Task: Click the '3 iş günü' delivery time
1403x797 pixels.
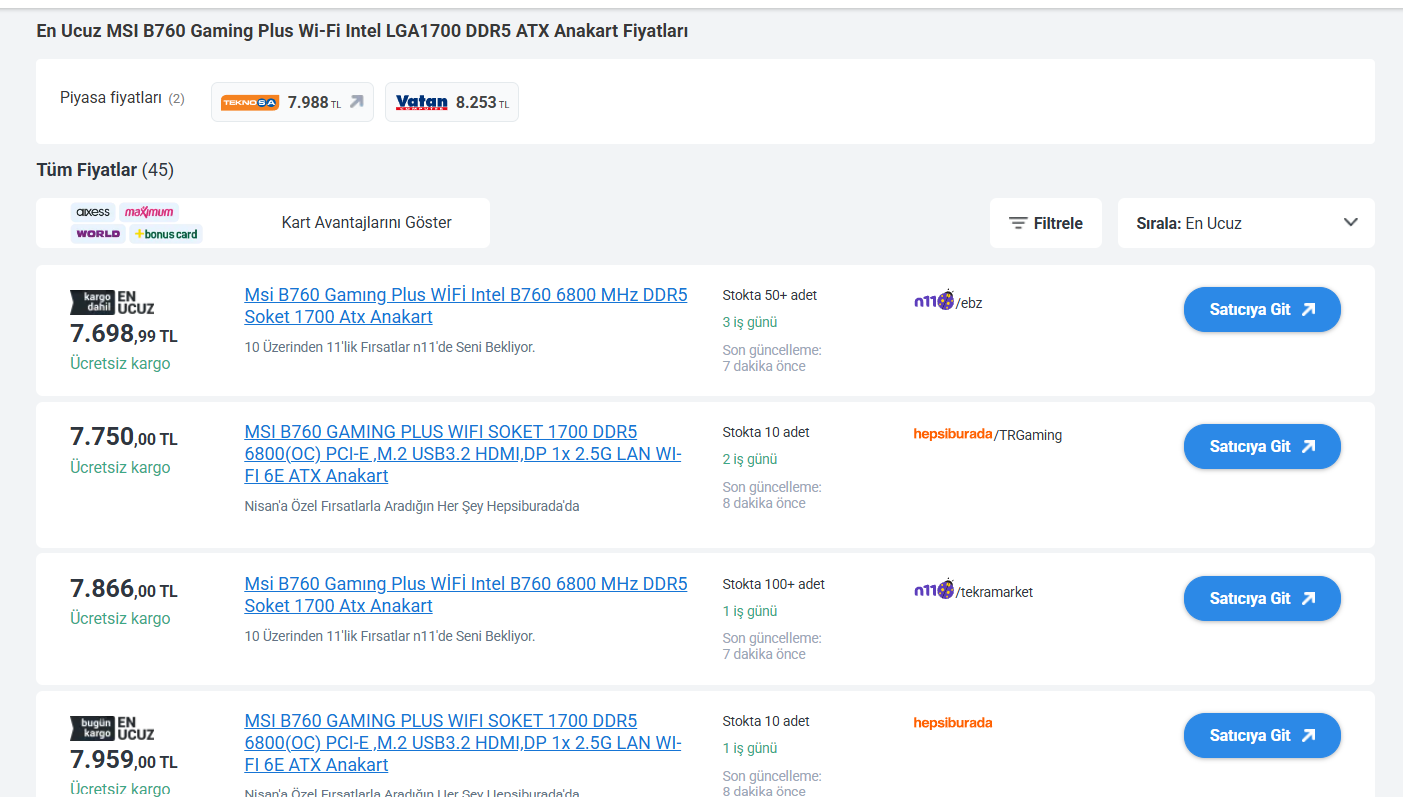Action: 750,322
